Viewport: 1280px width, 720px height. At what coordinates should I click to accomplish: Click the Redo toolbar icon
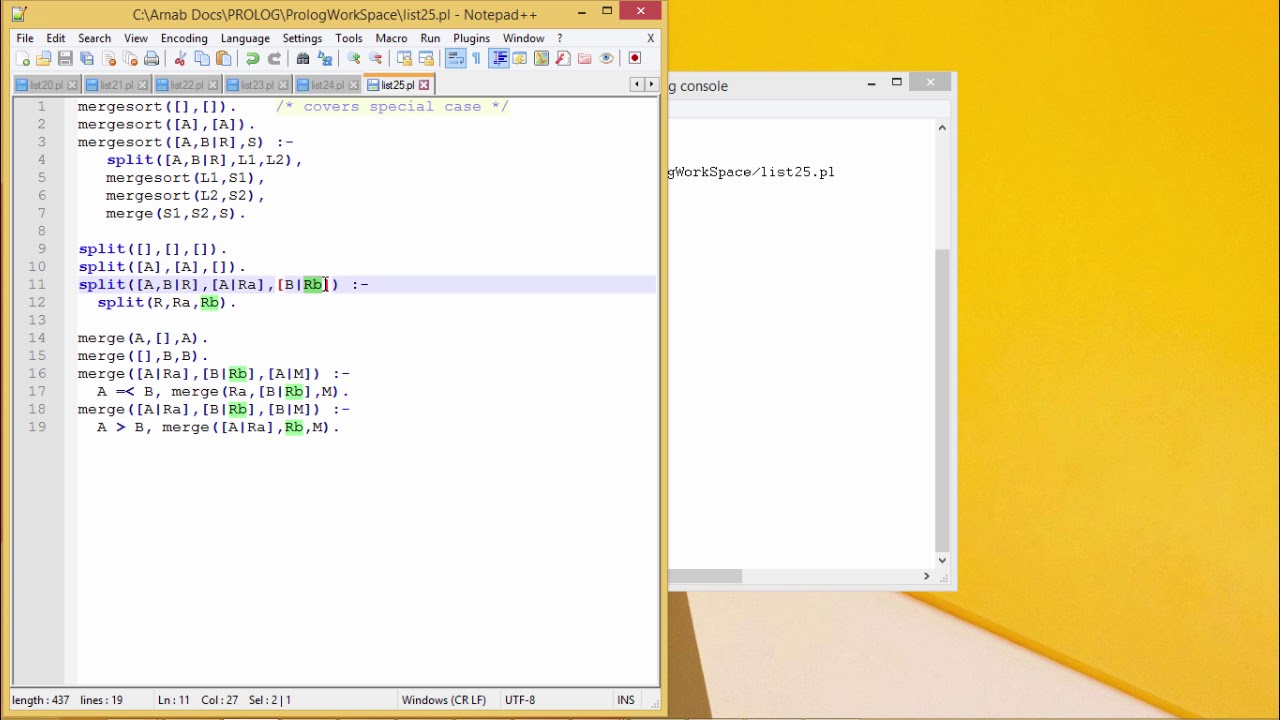point(274,59)
